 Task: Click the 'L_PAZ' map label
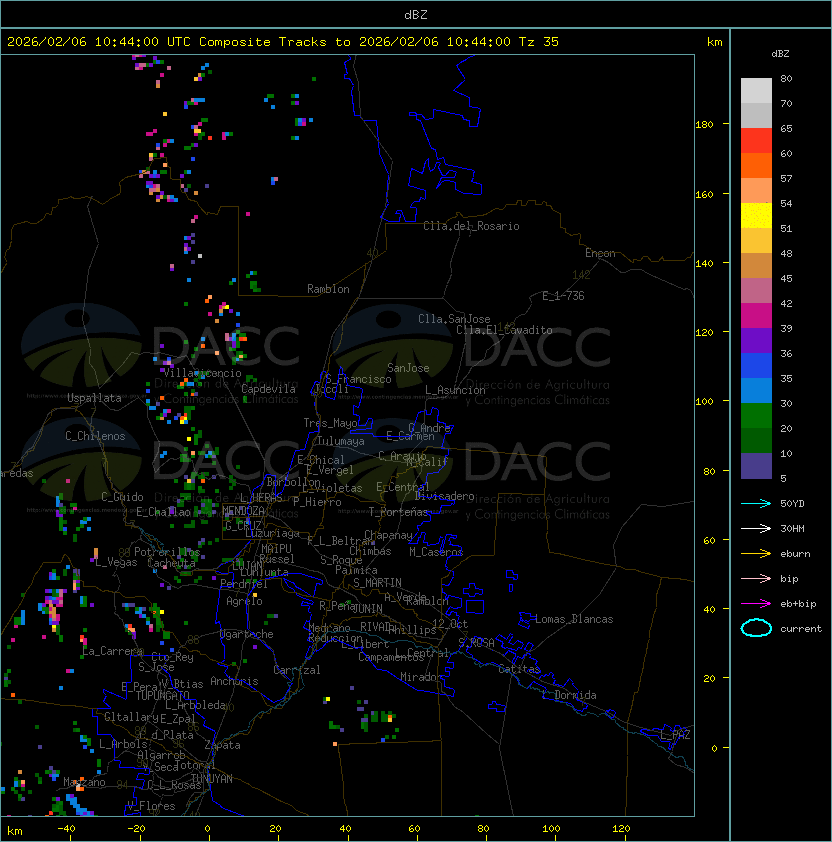pos(675,735)
